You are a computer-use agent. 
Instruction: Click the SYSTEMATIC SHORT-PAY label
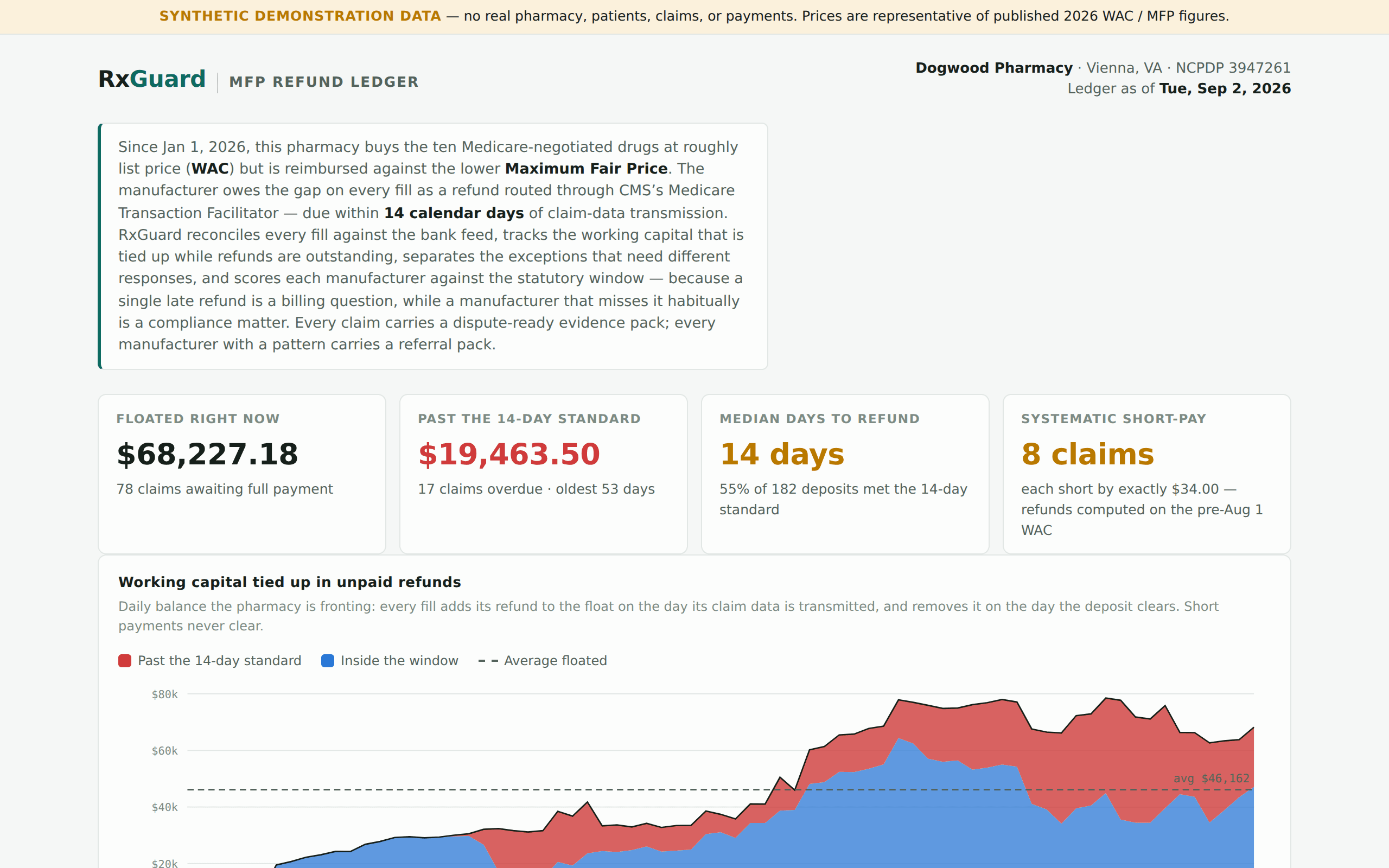1113,419
